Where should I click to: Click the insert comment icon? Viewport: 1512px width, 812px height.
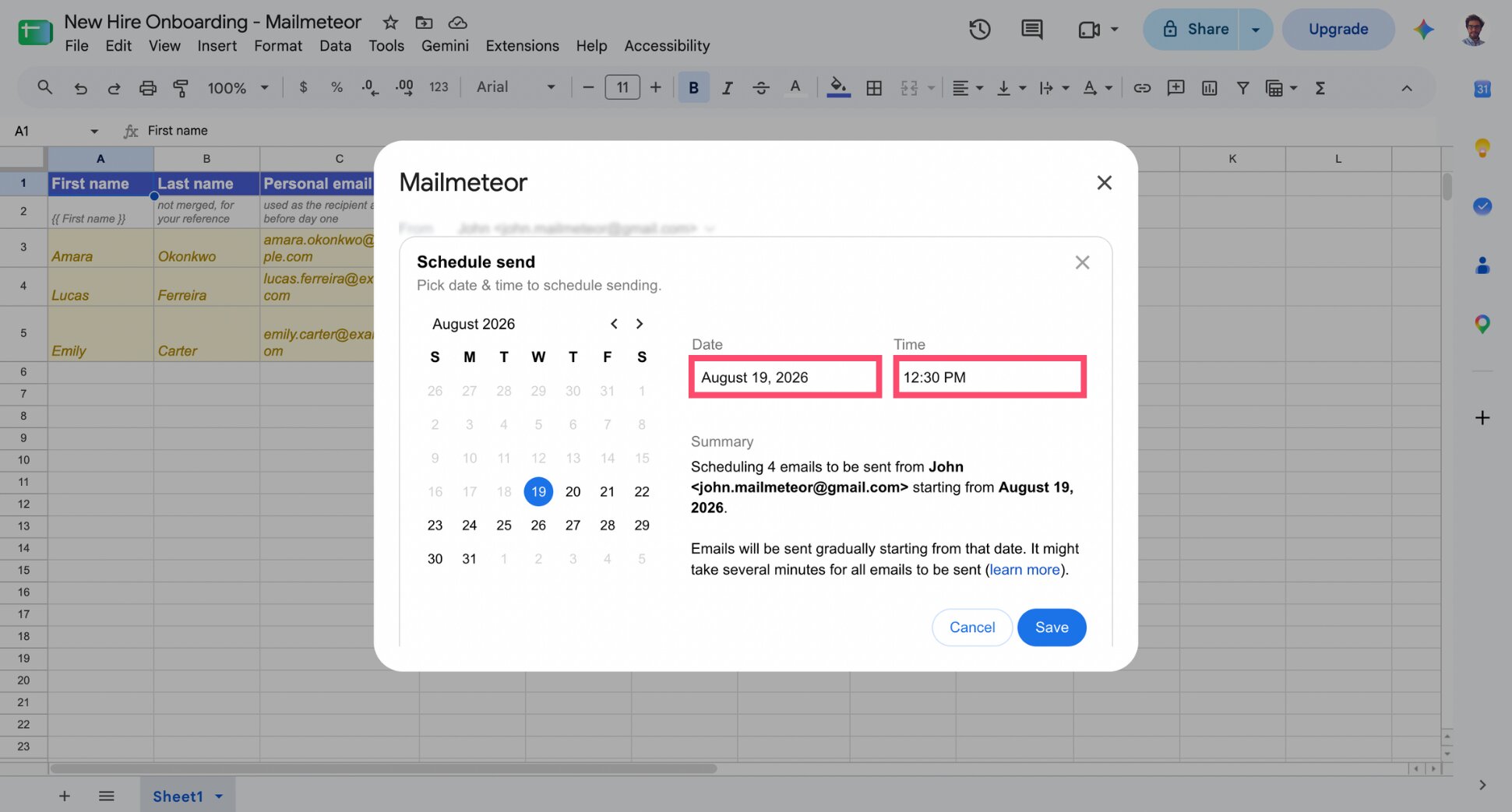[x=1175, y=88]
